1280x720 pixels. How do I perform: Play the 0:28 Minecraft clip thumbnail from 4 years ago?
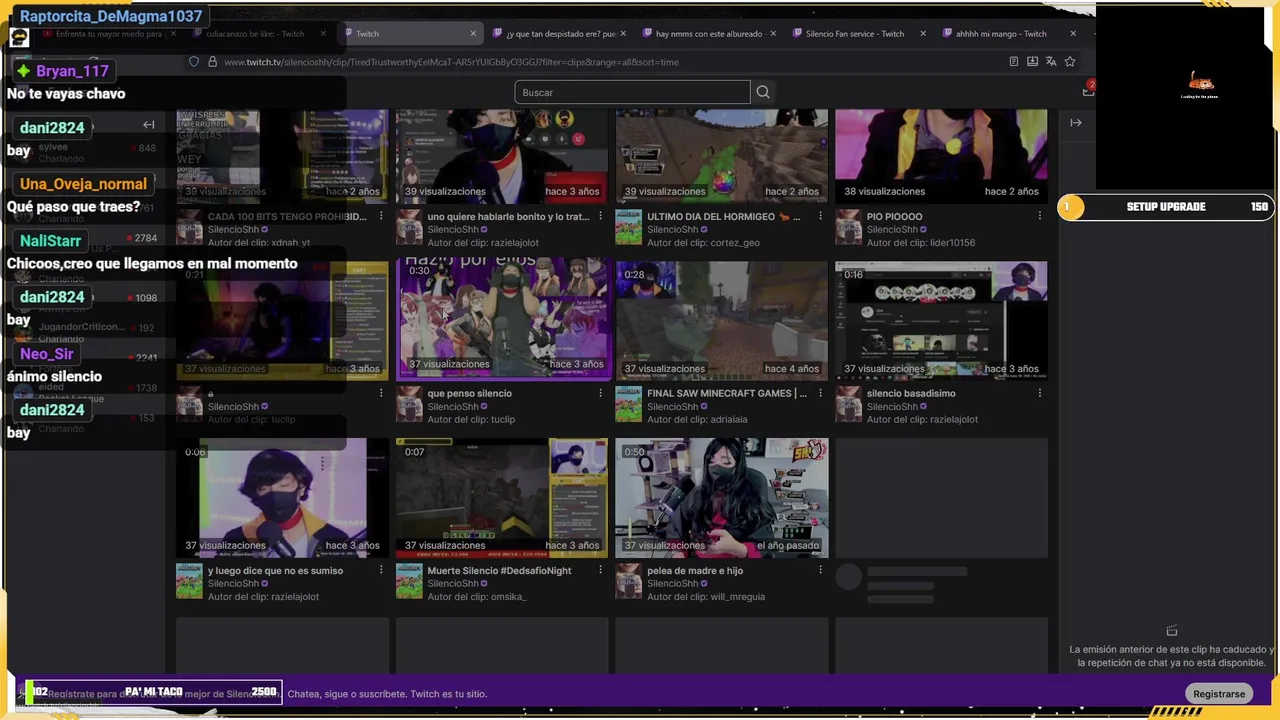(x=722, y=321)
